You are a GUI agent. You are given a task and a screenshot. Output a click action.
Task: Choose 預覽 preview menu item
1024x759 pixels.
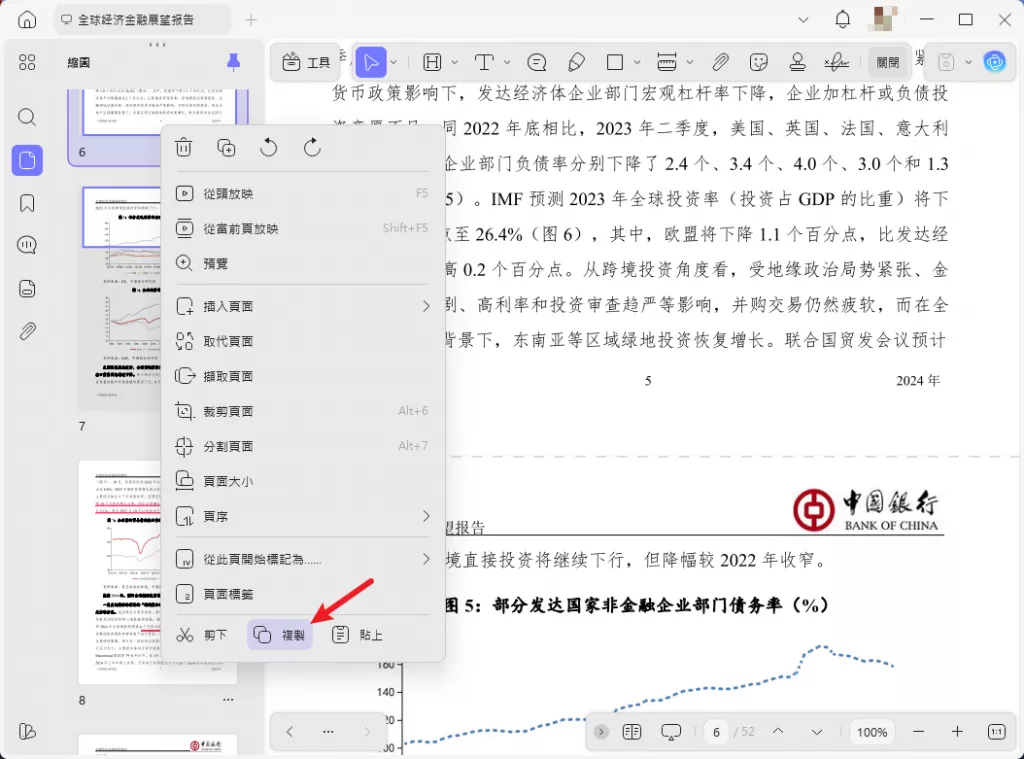click(x=302, y=263)
